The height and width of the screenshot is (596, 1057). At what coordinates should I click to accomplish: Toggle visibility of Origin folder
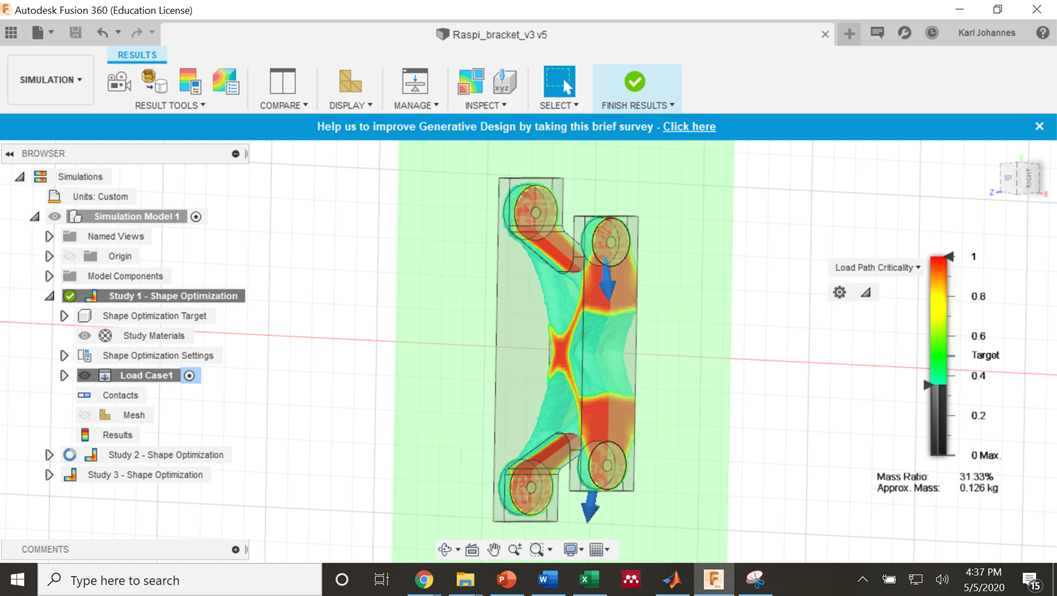pos(69,256)
